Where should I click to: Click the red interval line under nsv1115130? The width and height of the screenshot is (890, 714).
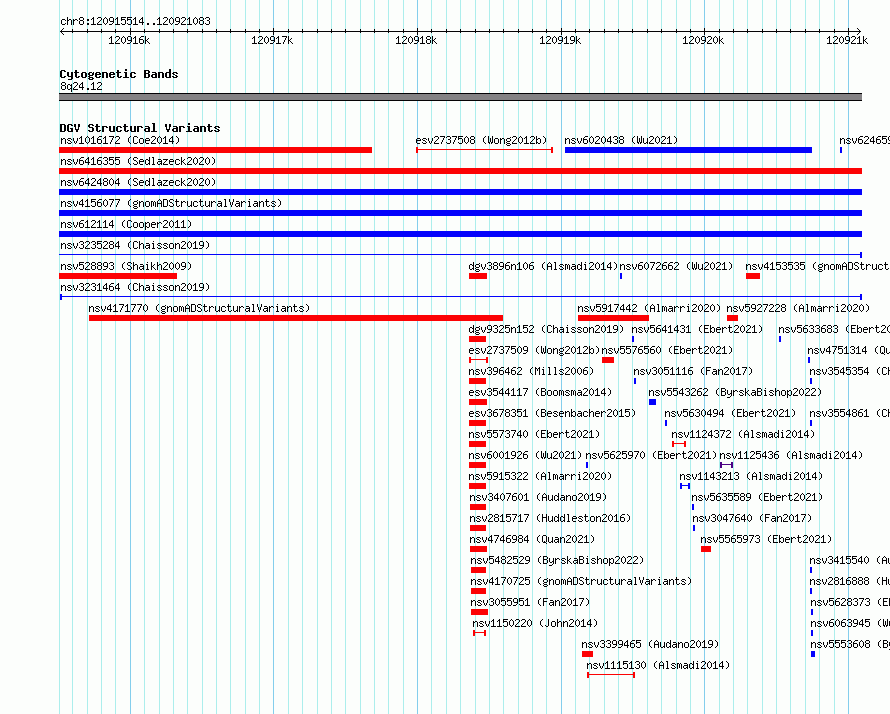point(611,675)
